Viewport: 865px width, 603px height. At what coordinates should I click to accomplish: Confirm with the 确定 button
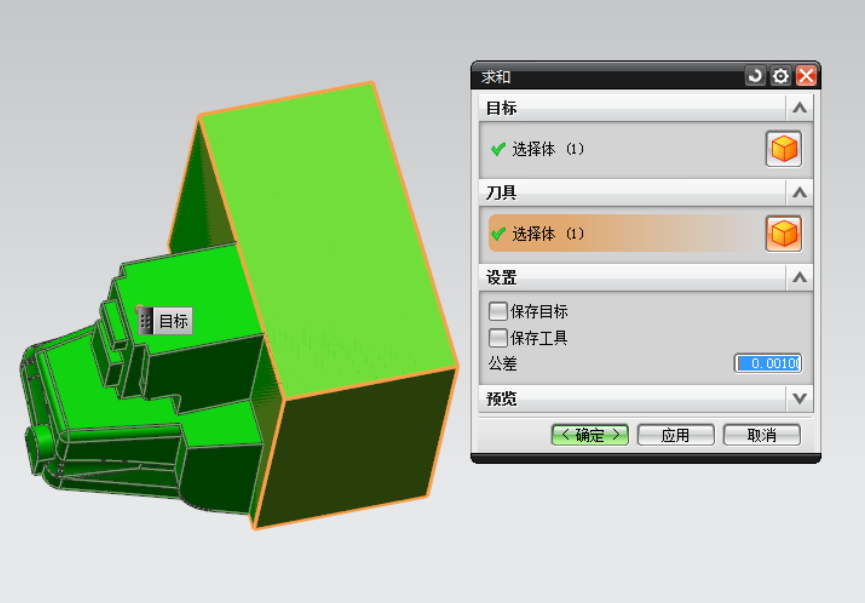click(x=590, y=435)
